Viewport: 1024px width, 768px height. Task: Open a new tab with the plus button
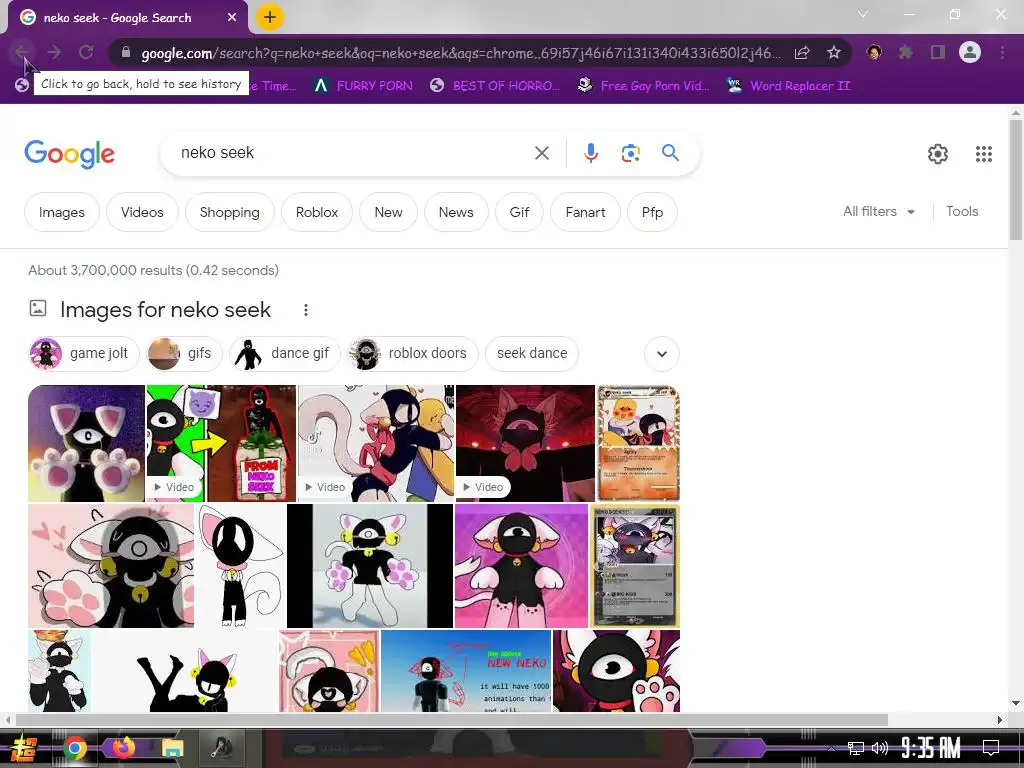270,18
